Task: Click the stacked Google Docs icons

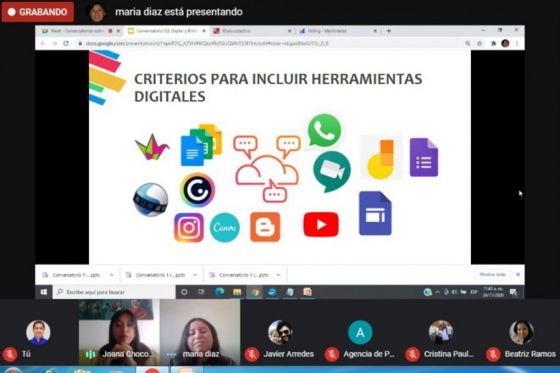Action: tap(201, 145)
